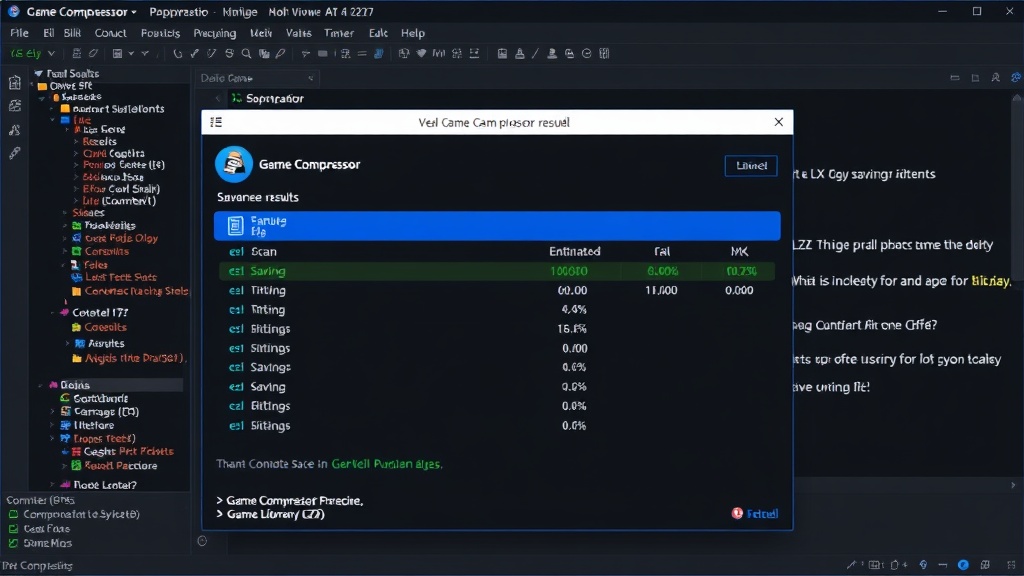Click the red alert icon beside Fcteiil

[x=737, y=513]
